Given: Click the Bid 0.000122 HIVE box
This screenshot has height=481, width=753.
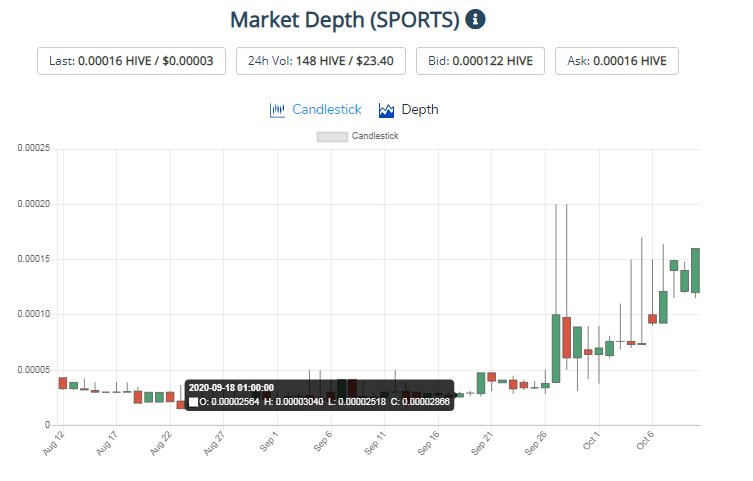Looking at the screenshot, I should 480,61.
